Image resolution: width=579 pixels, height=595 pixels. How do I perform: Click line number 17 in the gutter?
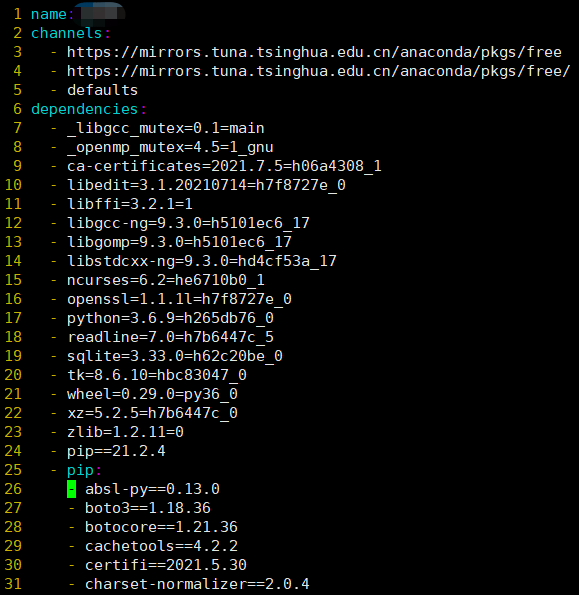coord(13,318)
